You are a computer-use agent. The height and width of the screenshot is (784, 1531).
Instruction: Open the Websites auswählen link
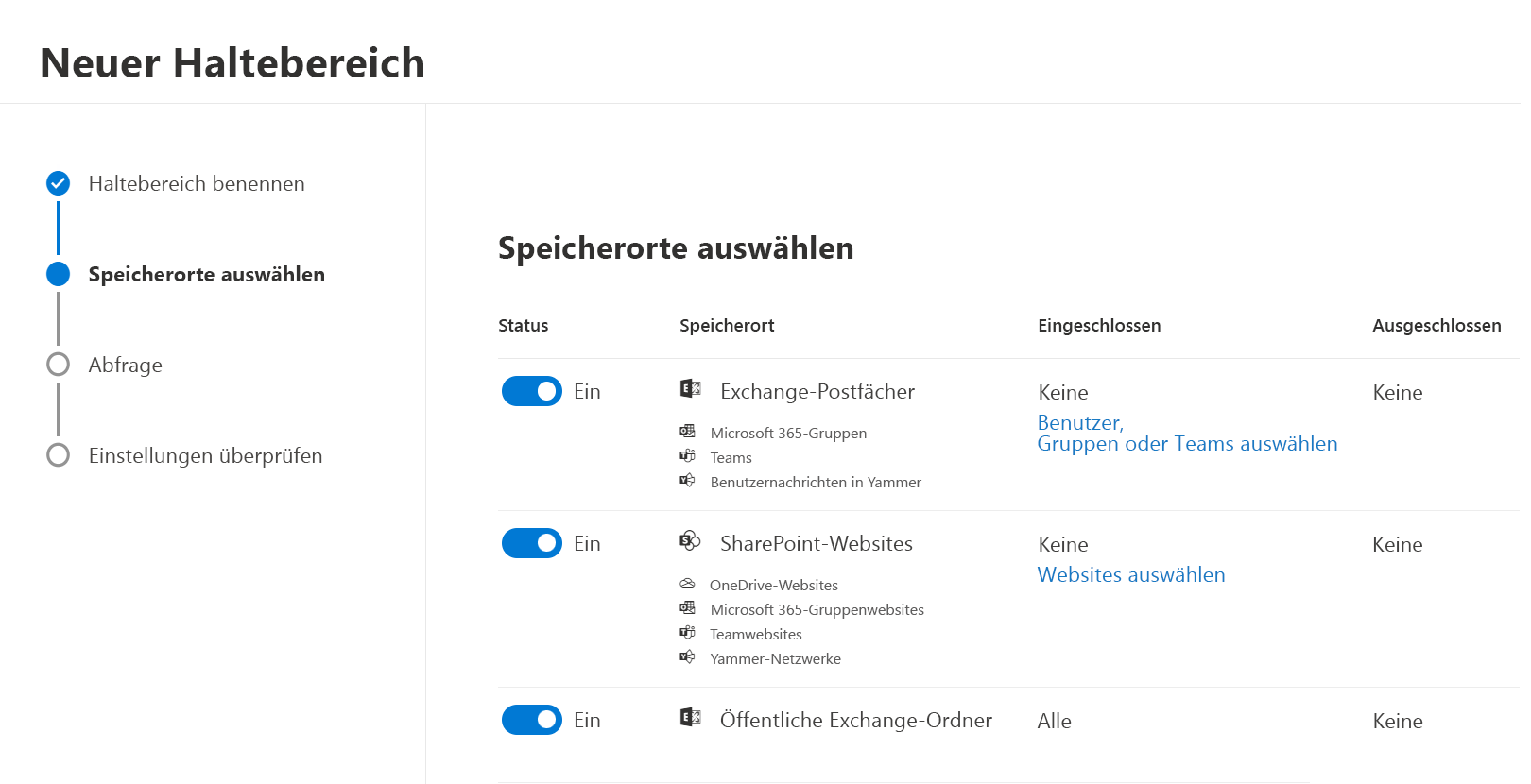tap(1131, 574)
